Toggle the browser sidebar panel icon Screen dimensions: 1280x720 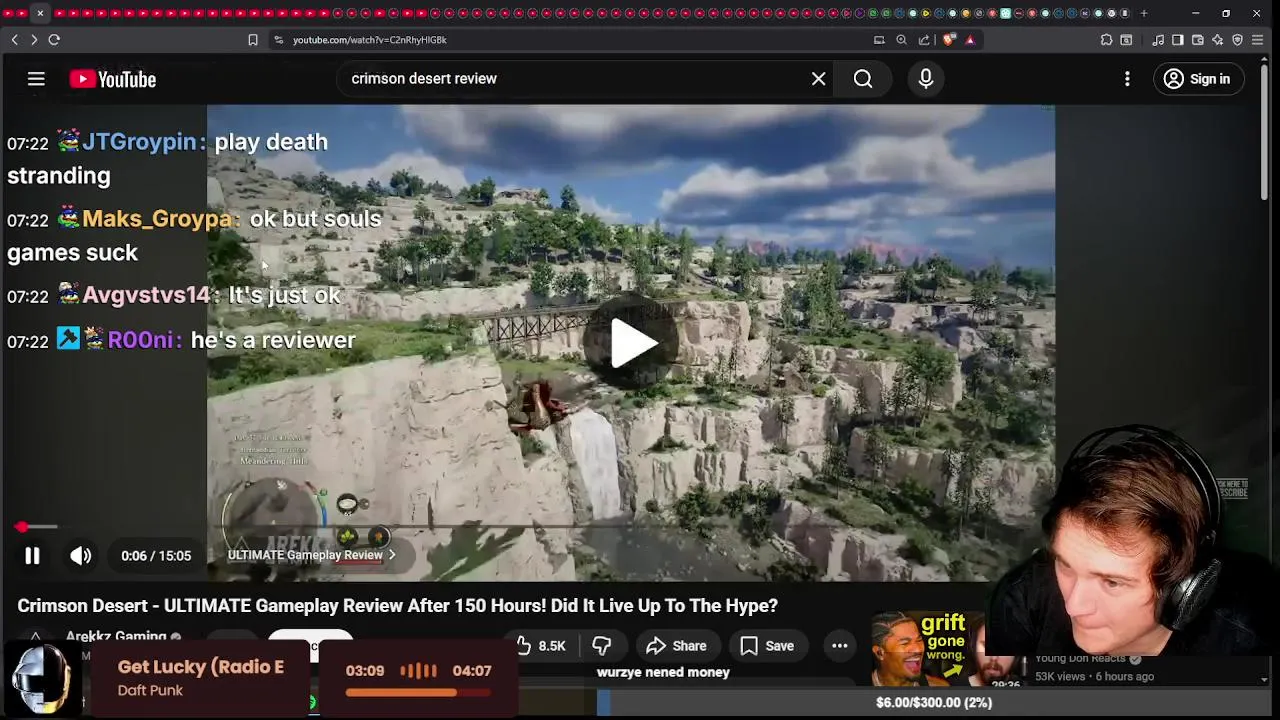tap(1178, 40)
